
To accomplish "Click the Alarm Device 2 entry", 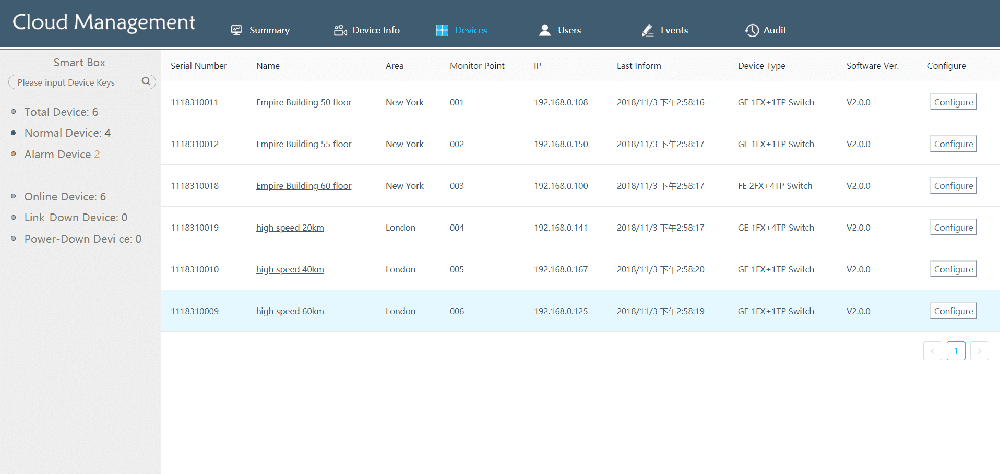I will [x=62, y=154].
